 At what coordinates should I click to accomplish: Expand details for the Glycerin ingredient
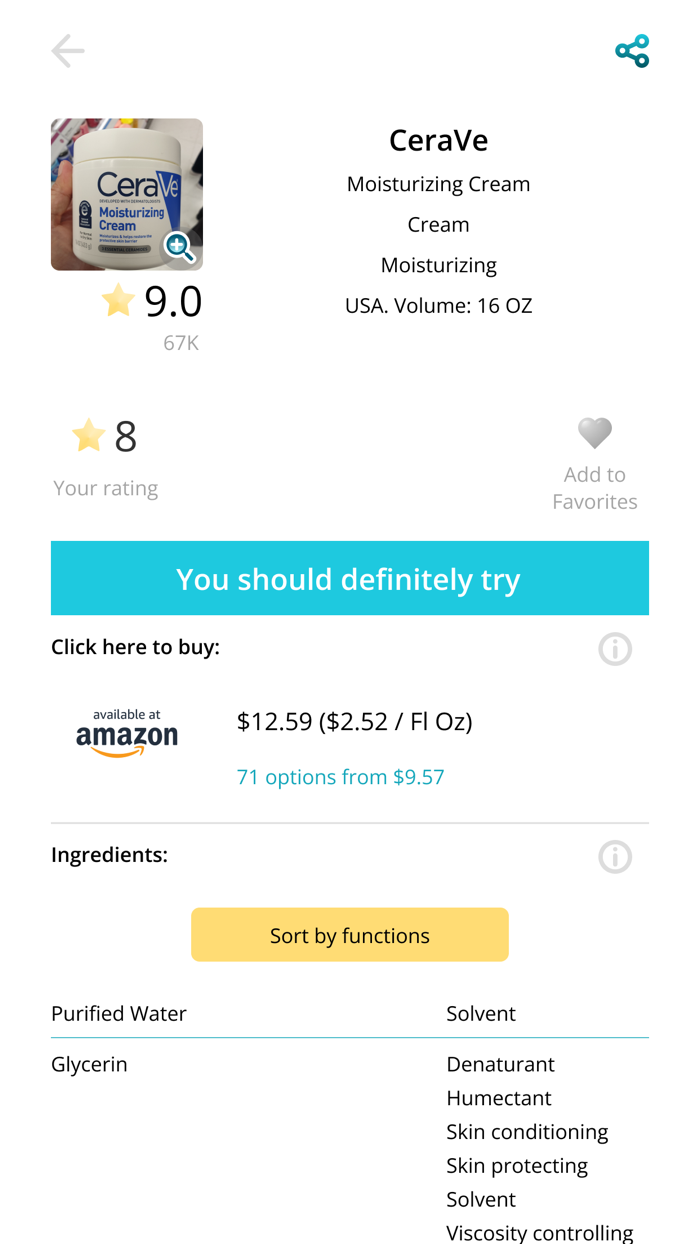coord(89,1064)
